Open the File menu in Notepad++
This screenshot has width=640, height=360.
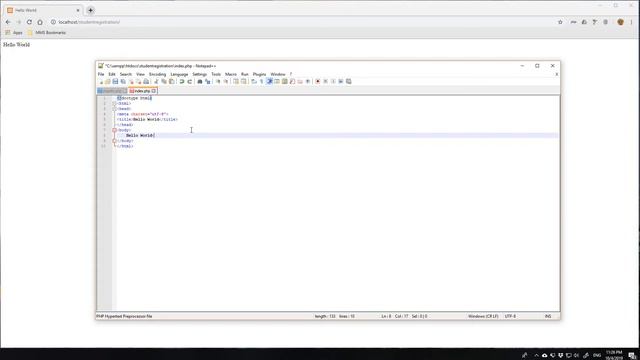click(101, 74)
